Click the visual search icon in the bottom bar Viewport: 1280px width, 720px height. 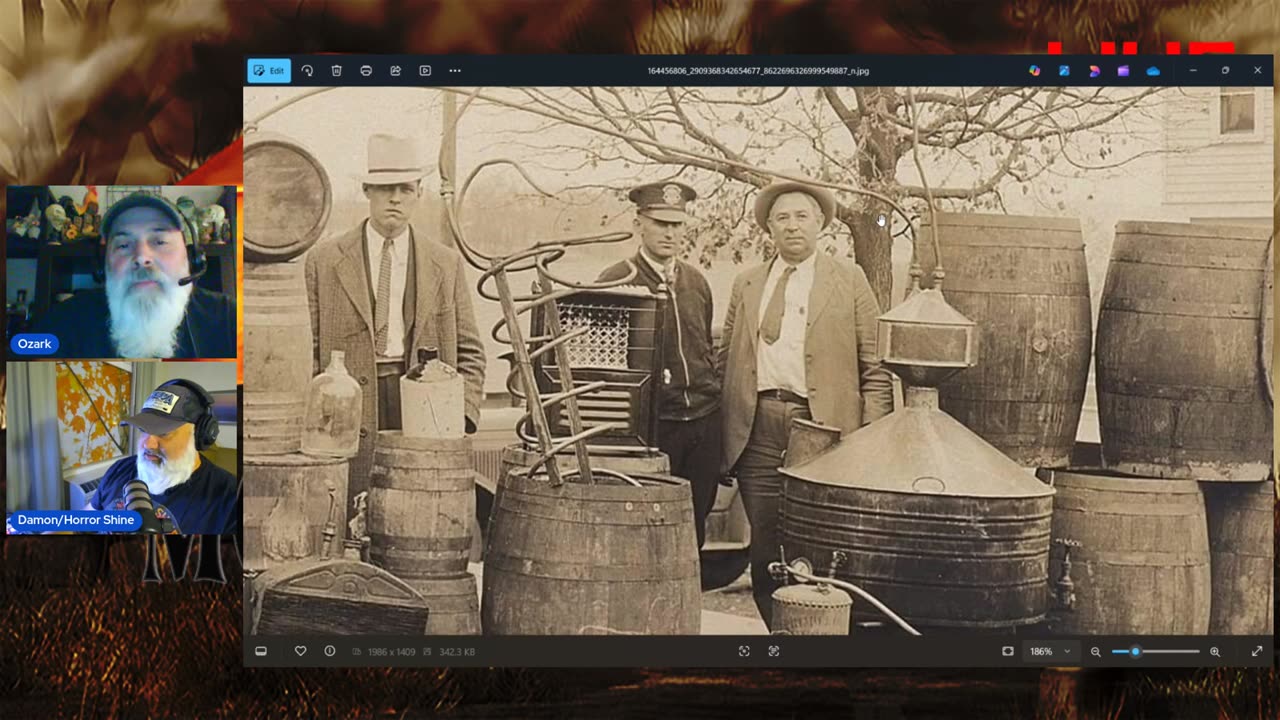[774, 651]
